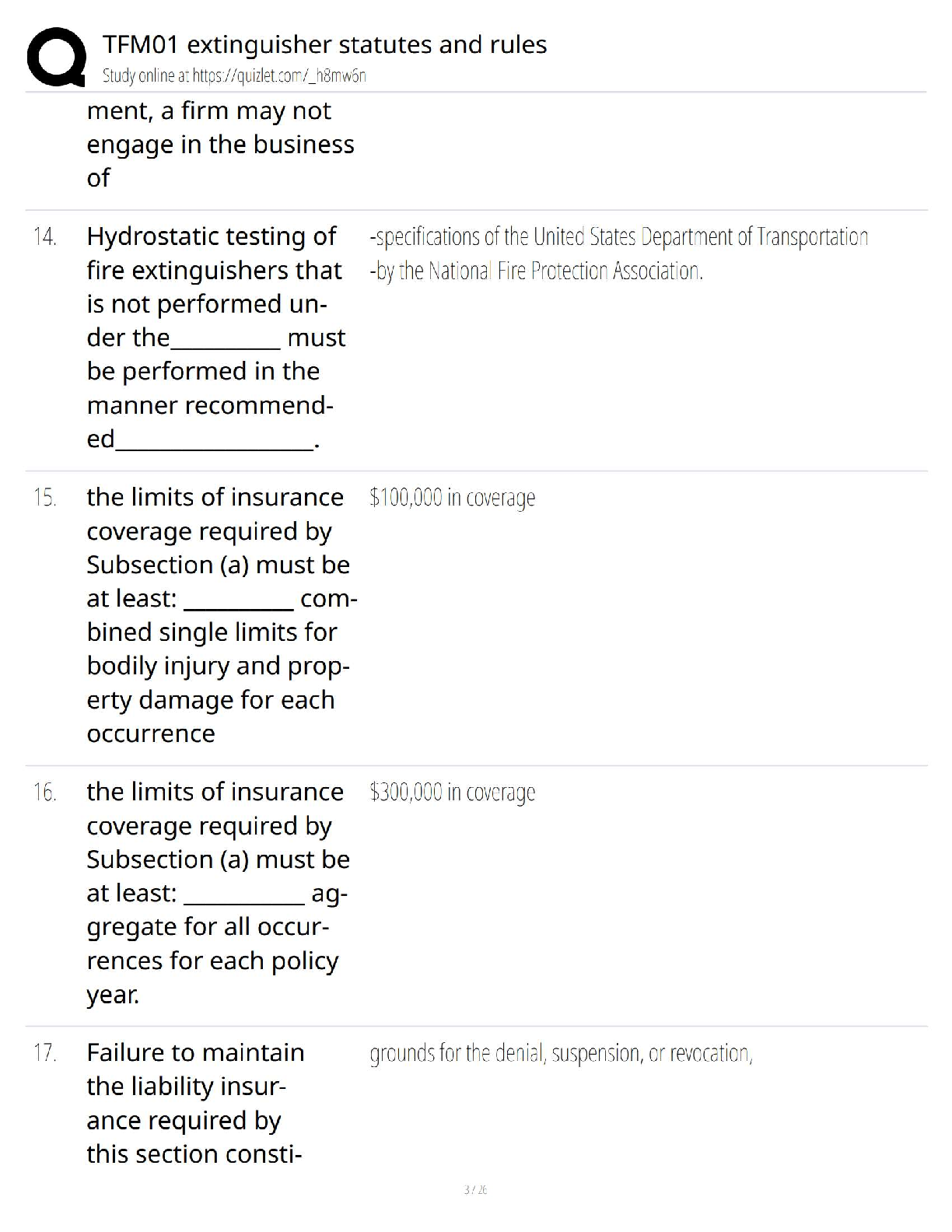Screen dimensions: 952x1232
Task: Click card number 15
Action: (45, 498)
